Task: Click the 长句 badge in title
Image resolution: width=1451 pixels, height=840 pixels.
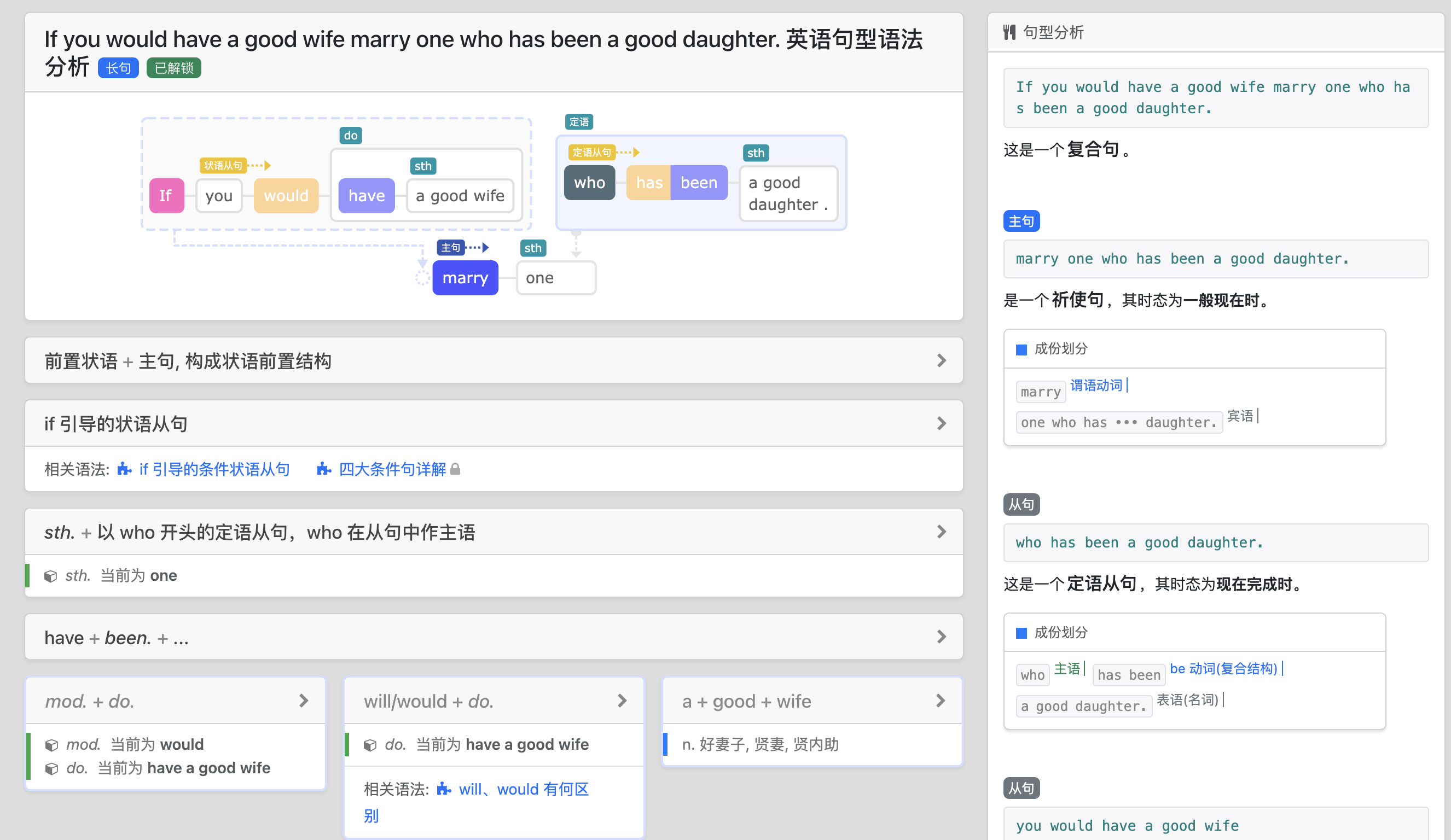Action: click(118, 68)
